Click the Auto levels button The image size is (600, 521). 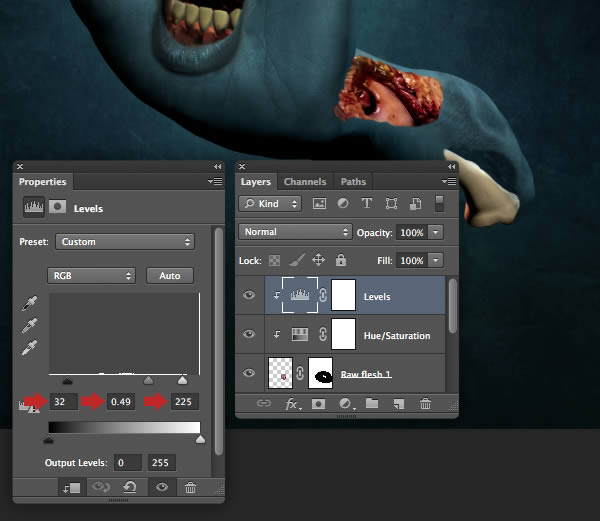click(170, 276)
